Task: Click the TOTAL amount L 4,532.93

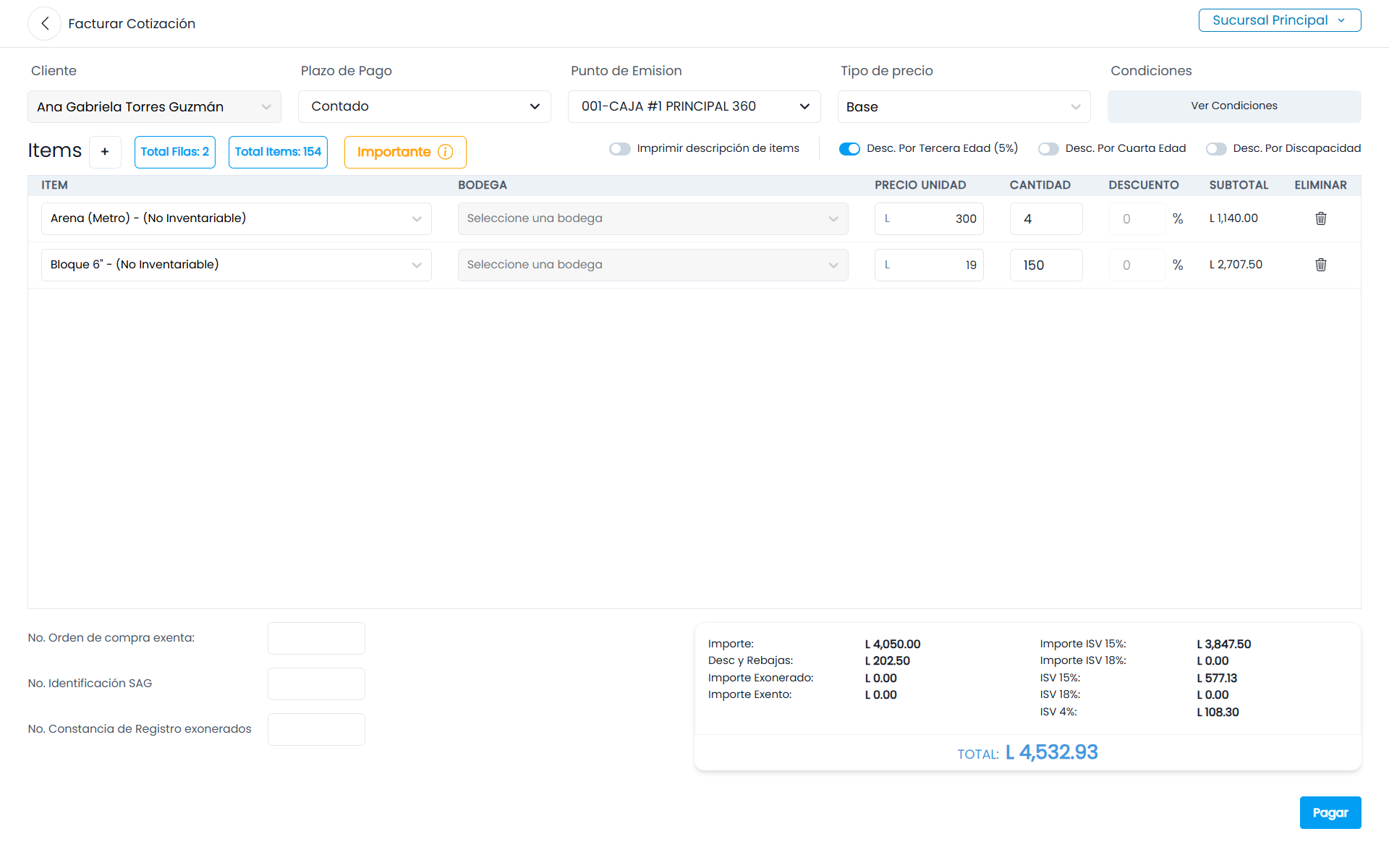Action: click(1051, 752)
